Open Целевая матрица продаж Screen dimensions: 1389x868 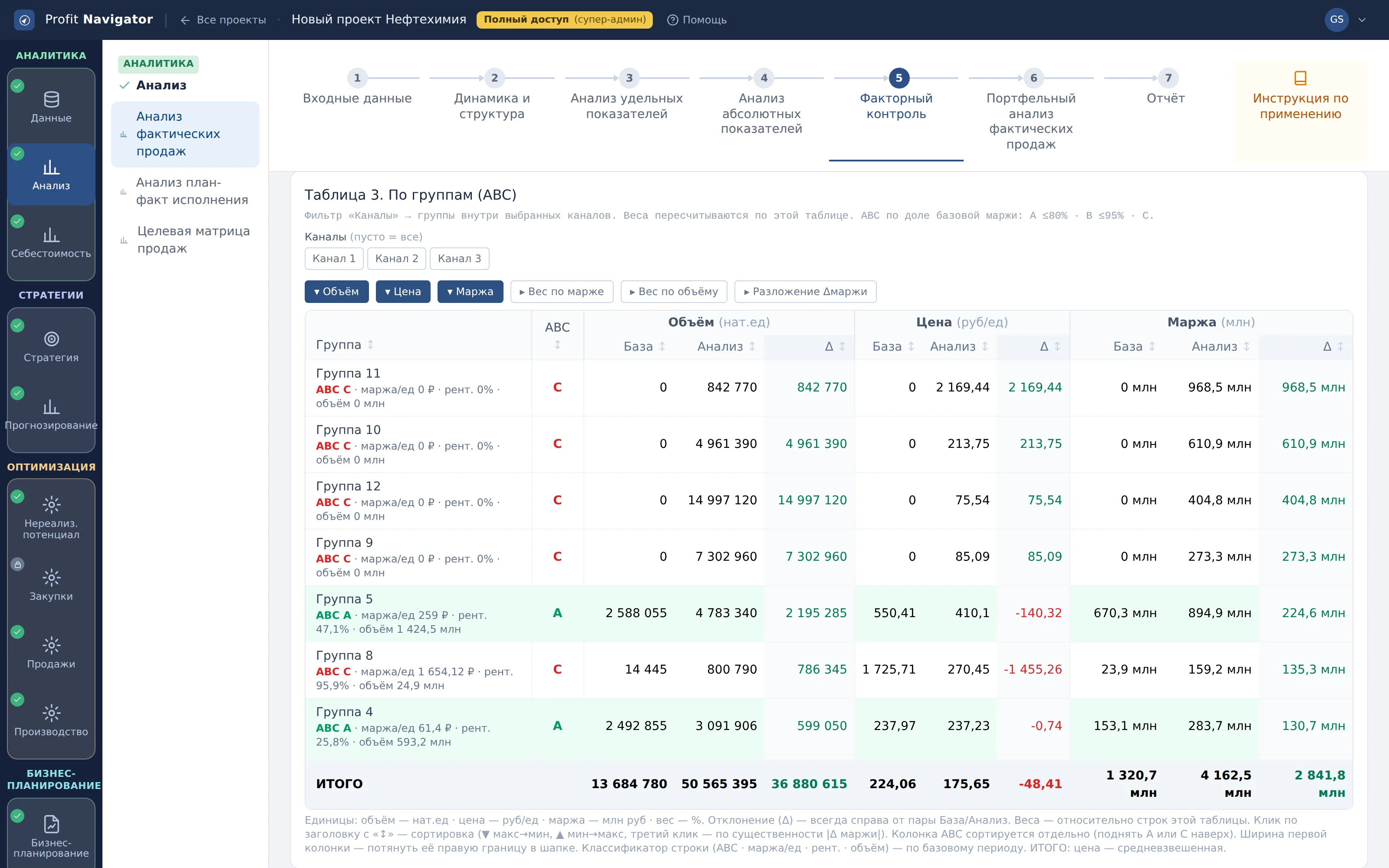185,240
